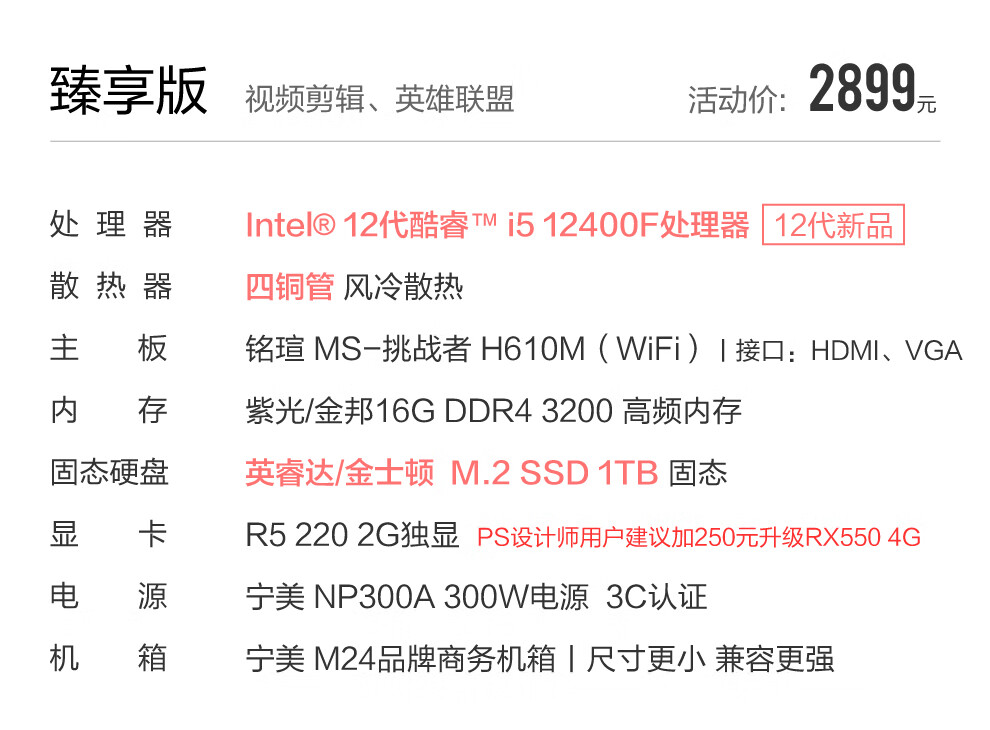Viewport: 990px width, 730px height.
Task: Click the 臻享版 title heading
Action: pyautogui.click(x=129, y=91)
